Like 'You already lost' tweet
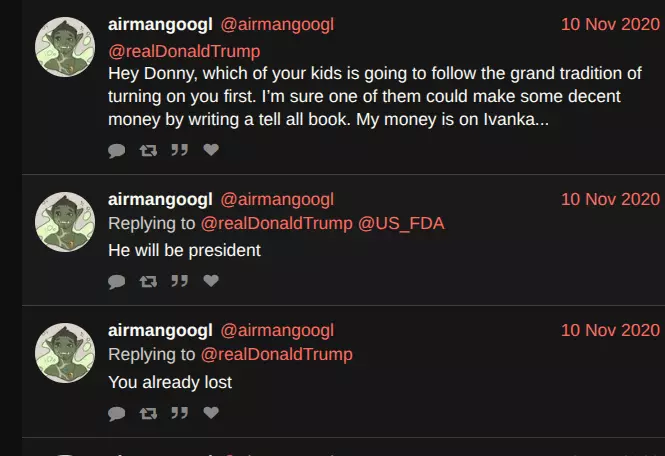The width and height of the screenshot is (665, 456). point(211,412)
